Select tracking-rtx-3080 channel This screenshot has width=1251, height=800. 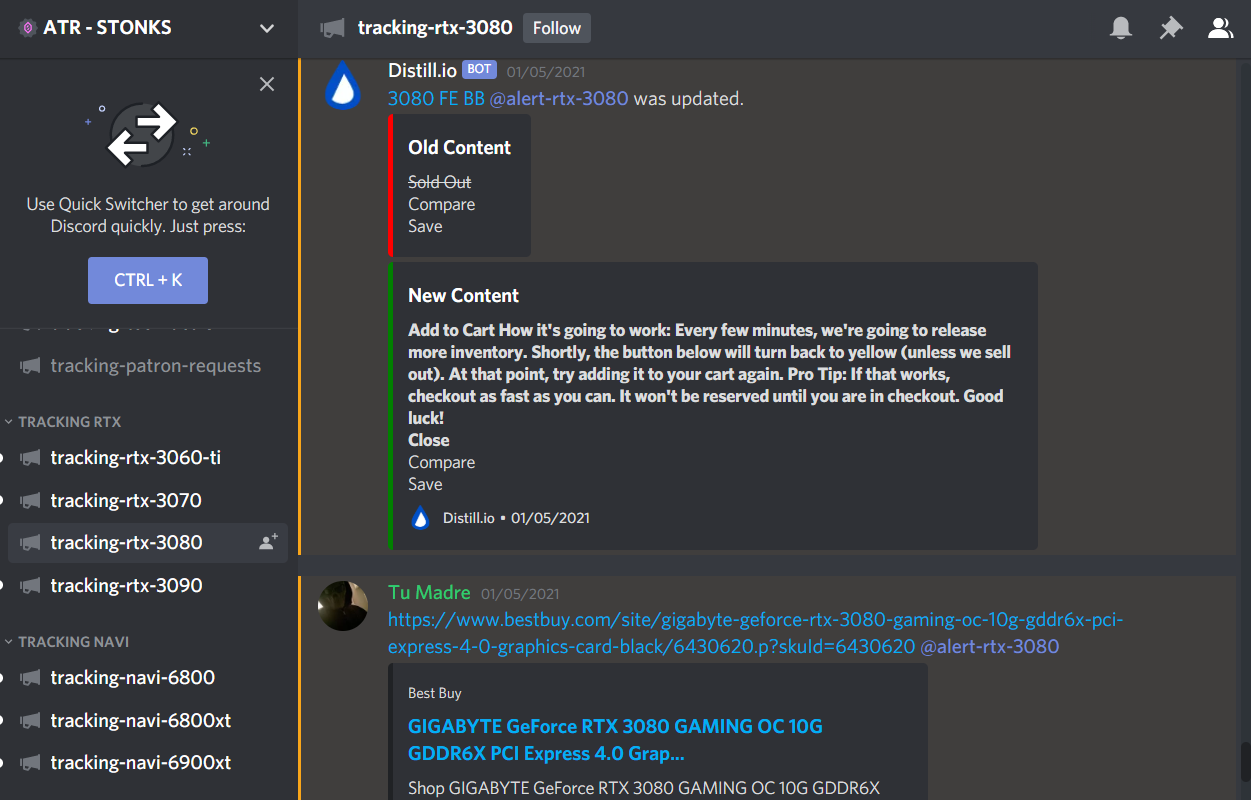click(148, 542)
